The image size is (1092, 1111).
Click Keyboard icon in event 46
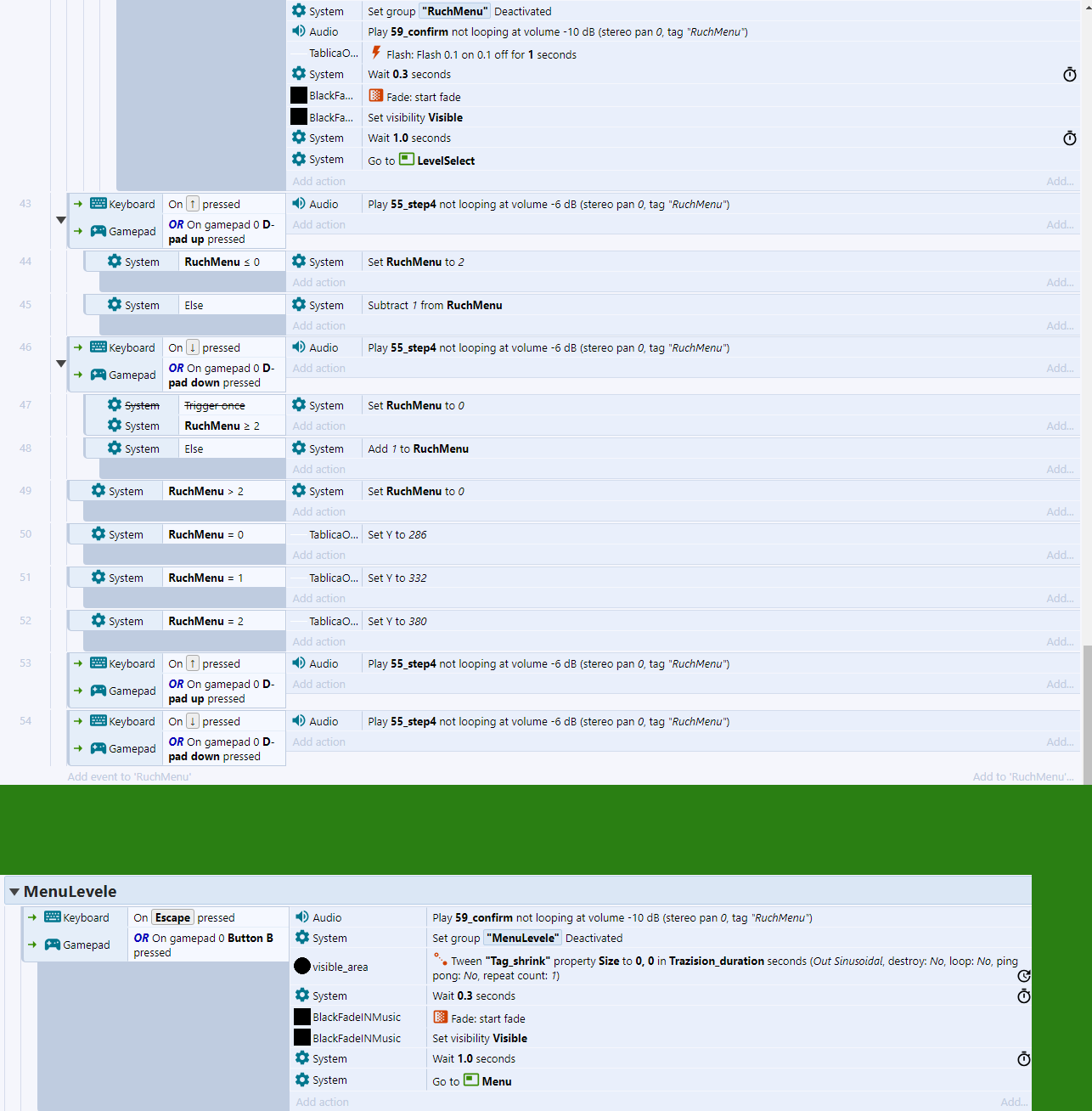[x=99, y=347]
